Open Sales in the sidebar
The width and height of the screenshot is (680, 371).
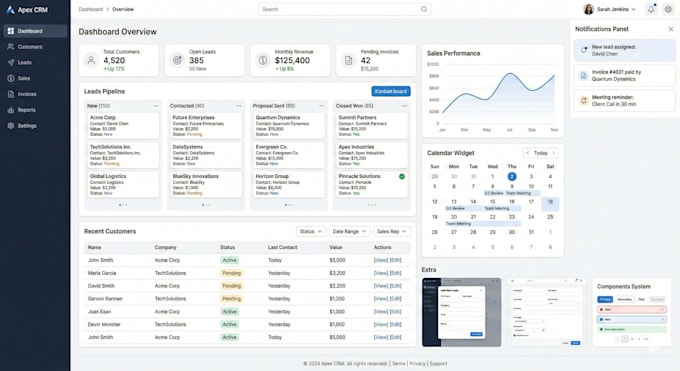point(35,78)
